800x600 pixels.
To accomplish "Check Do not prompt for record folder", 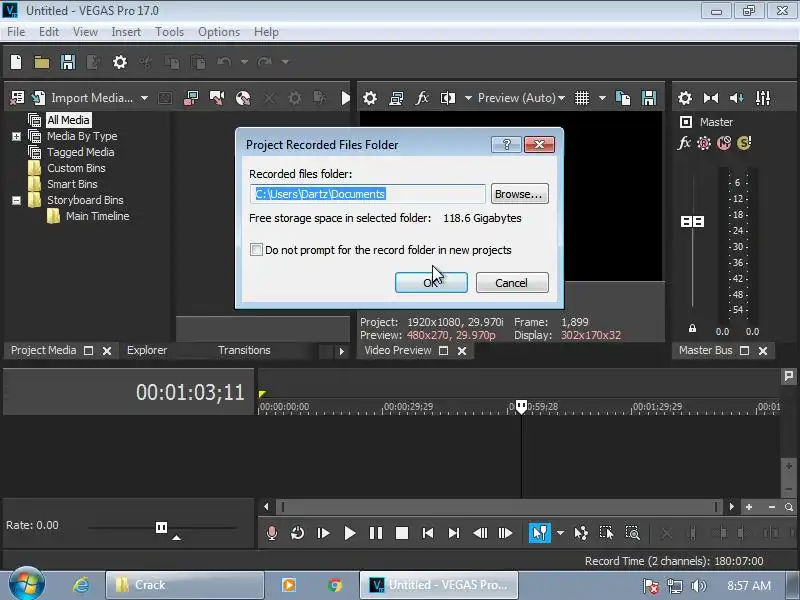I will (x=256, y=249).
